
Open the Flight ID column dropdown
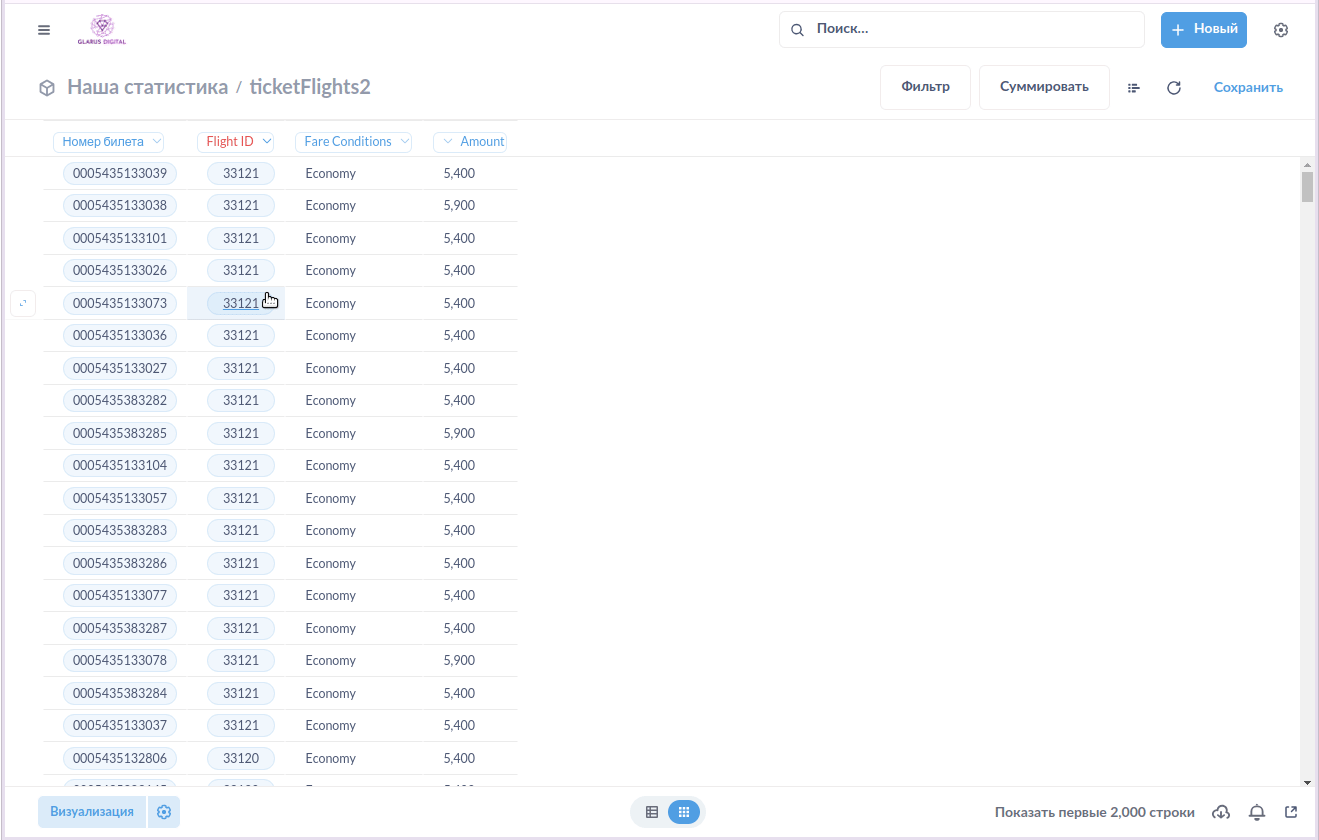coord(236,142)
